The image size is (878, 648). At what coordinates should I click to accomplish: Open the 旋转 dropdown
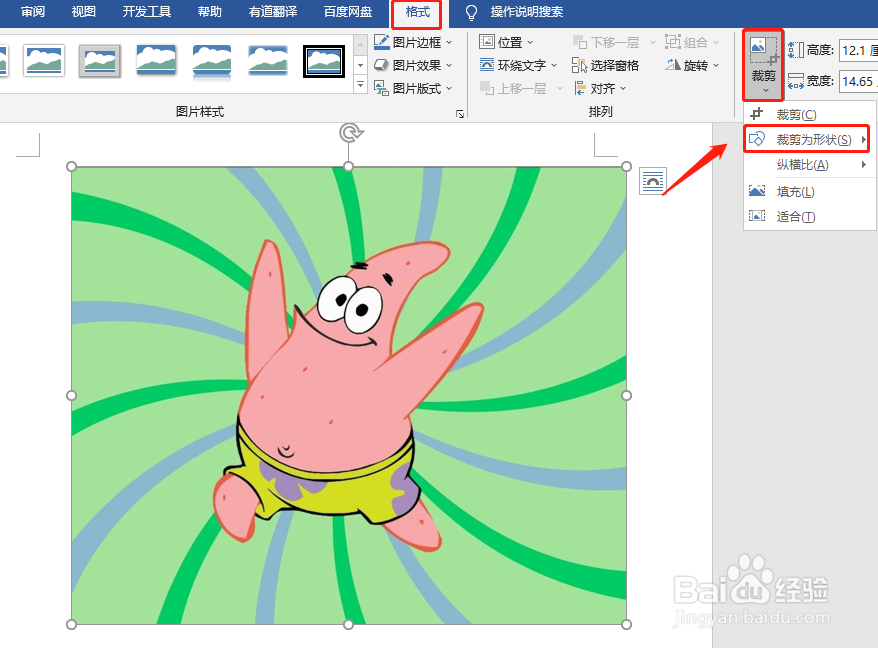point(692,65)
